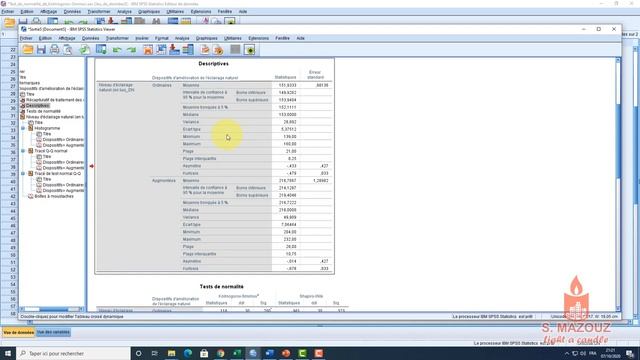Open Chrome from taskbar

(x=221, y=353)
